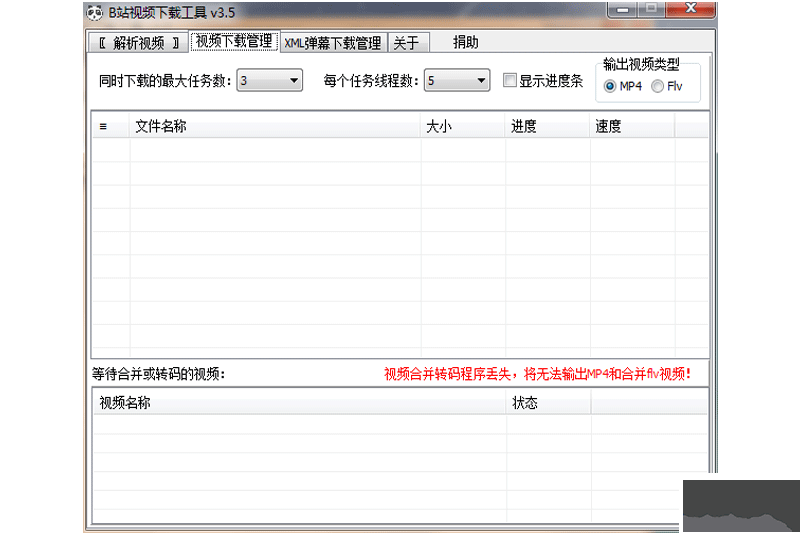Switch to the 解析视频 tab
Screen dimensions: 800x533
pyautogui.click(x=138, y=43)
